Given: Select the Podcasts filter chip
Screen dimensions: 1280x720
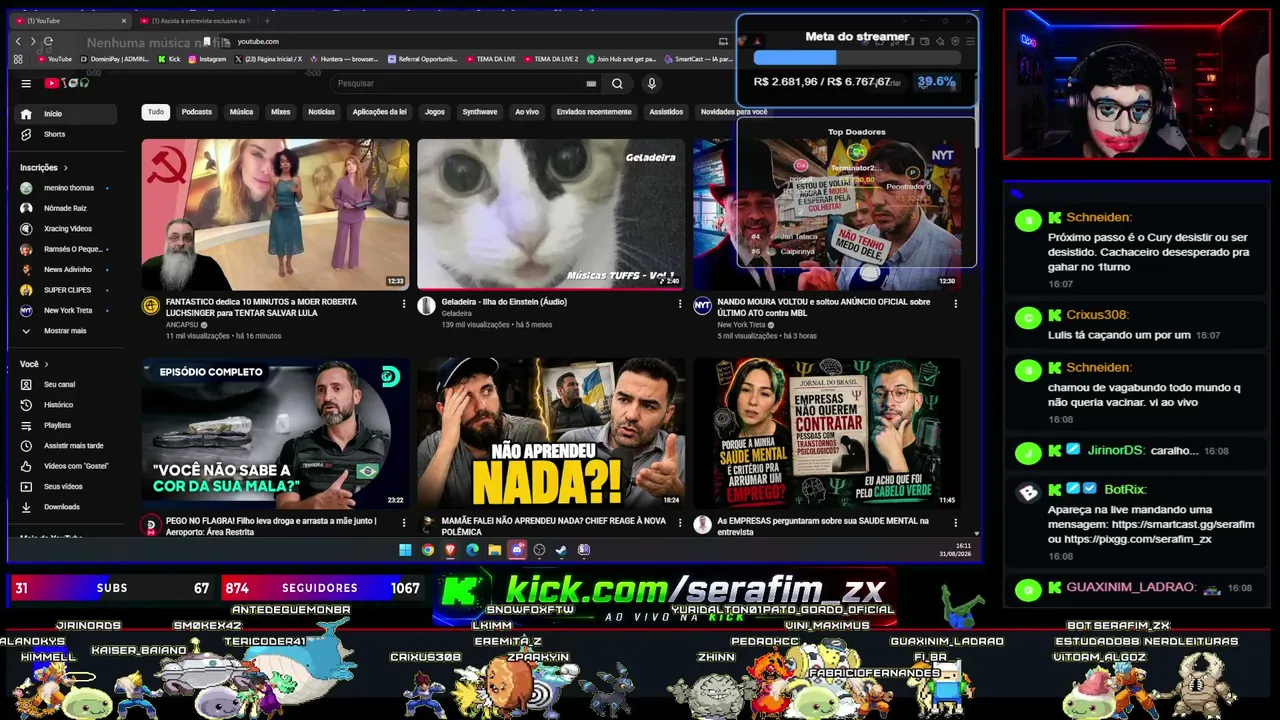Looking at the screenshot, I should pyautogui.click(x=197, y=112).
